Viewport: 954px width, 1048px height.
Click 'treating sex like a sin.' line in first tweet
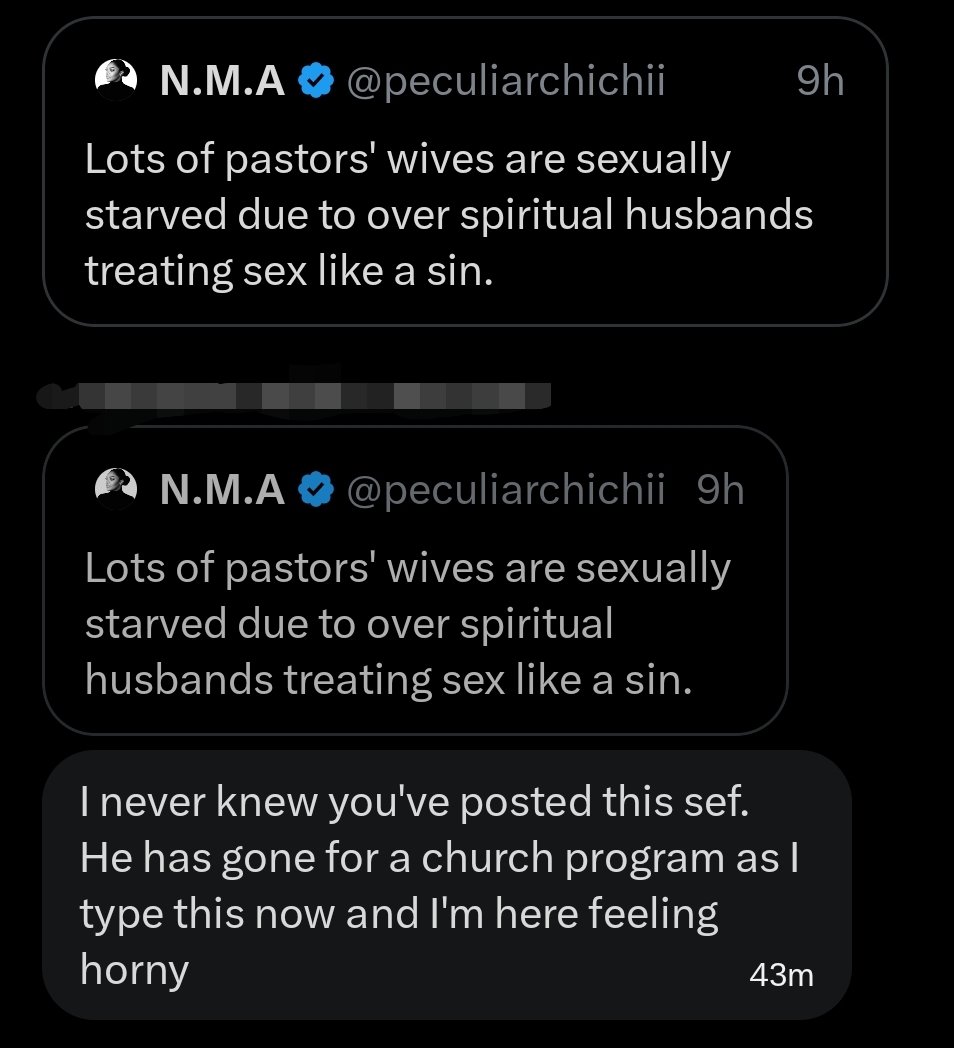point(290,271)
